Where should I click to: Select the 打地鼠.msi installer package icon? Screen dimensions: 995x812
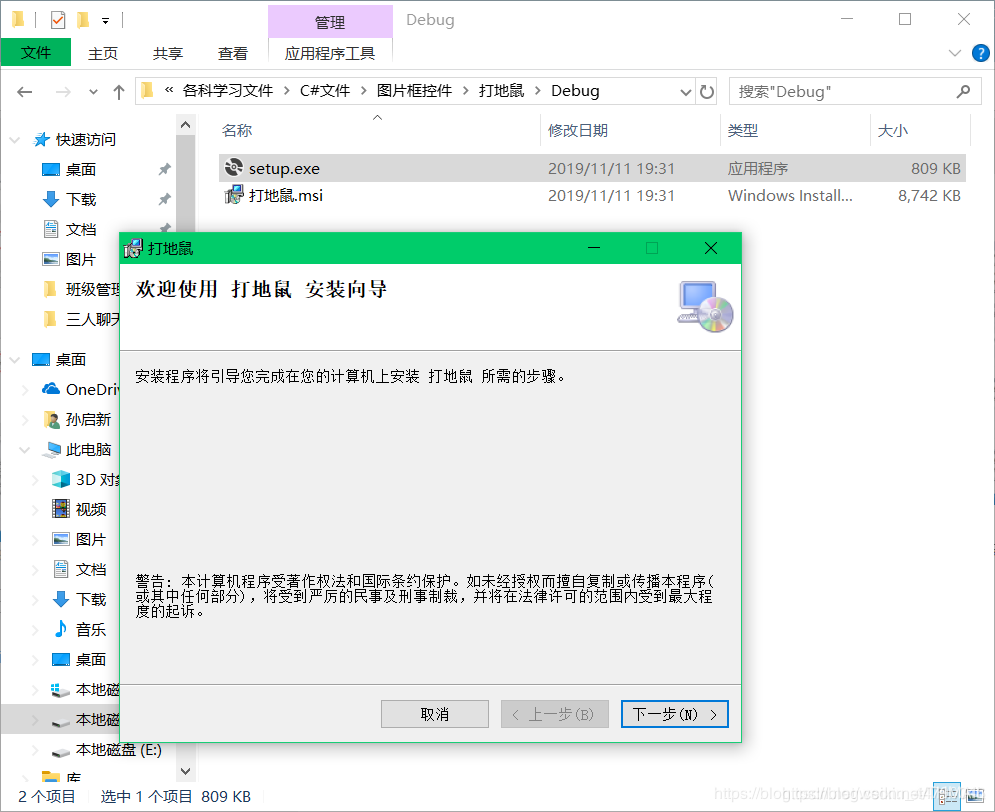tap(233, 195)
